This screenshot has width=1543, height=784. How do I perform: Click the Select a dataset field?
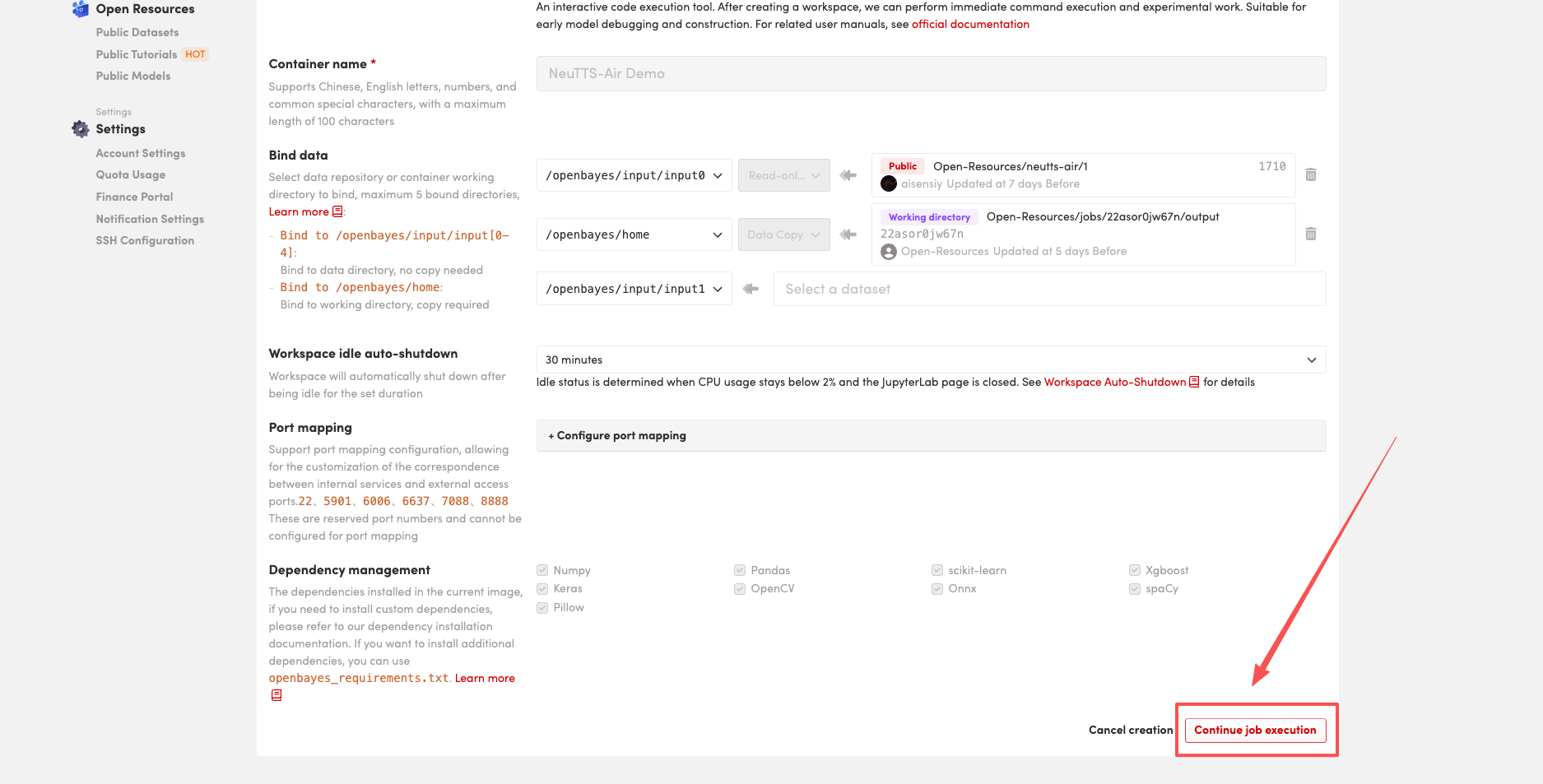point(1049,289)
